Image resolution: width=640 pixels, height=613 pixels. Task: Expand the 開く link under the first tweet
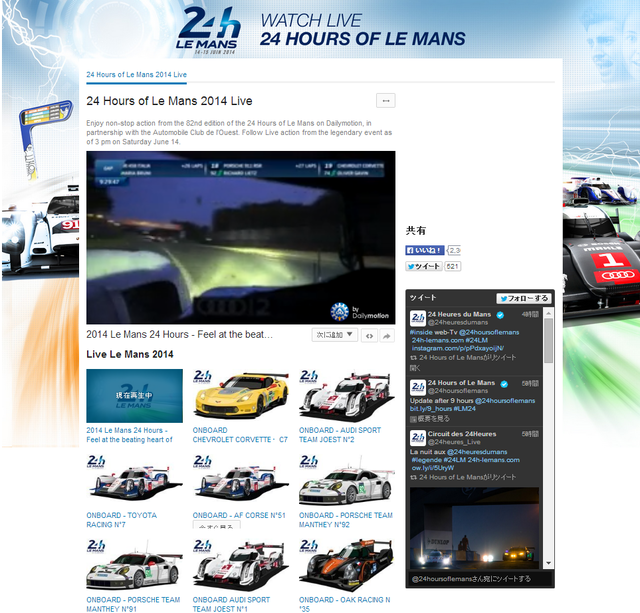coord(415,368)
